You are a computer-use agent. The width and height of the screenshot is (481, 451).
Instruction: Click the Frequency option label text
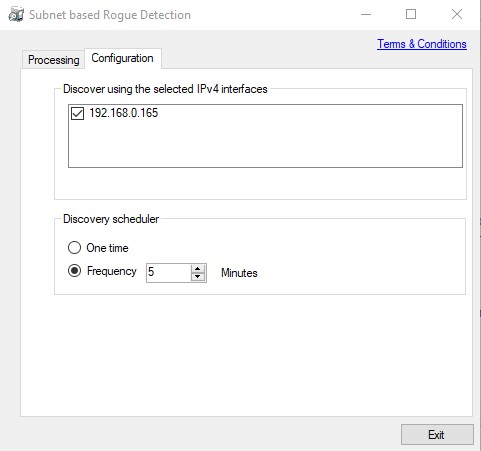pos(112,271)
